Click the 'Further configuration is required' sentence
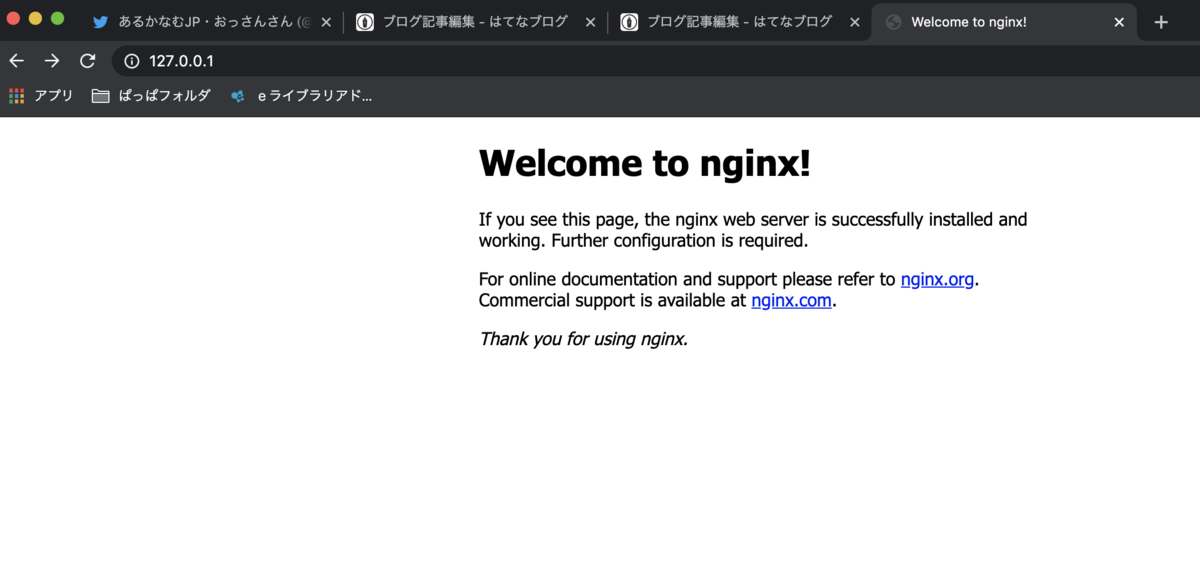This screenshot has height=583, width=1200. pyautogui.click(x=680, y=240)
